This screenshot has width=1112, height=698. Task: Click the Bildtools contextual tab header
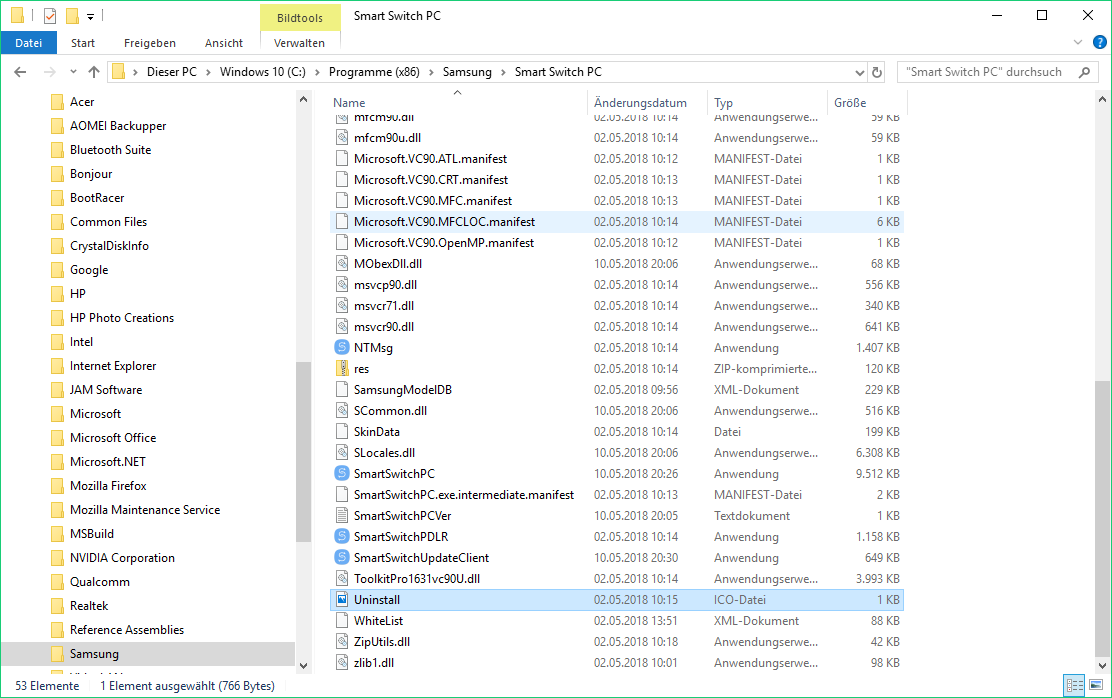299,18
